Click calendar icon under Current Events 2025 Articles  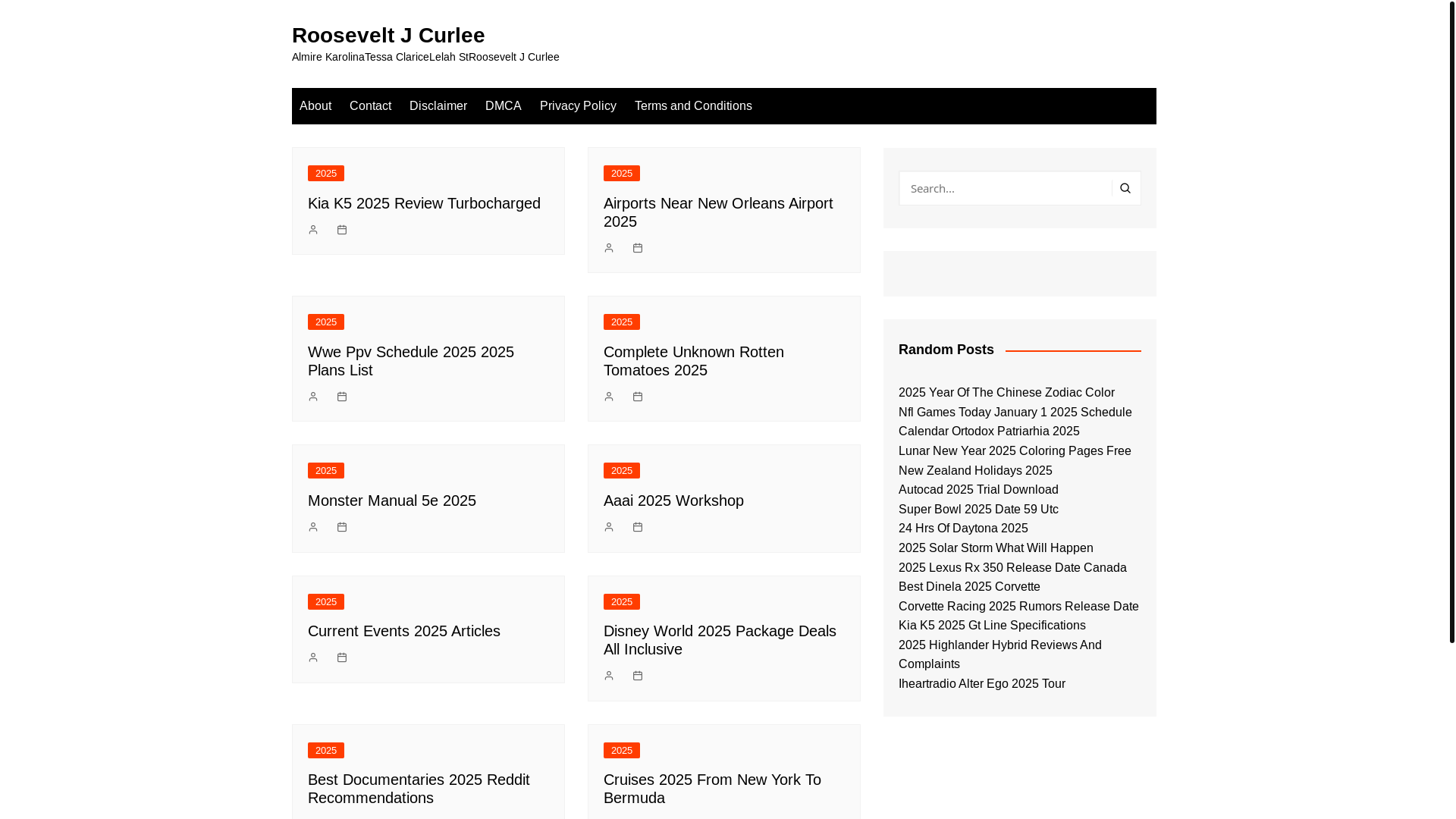tap(342, 657)
